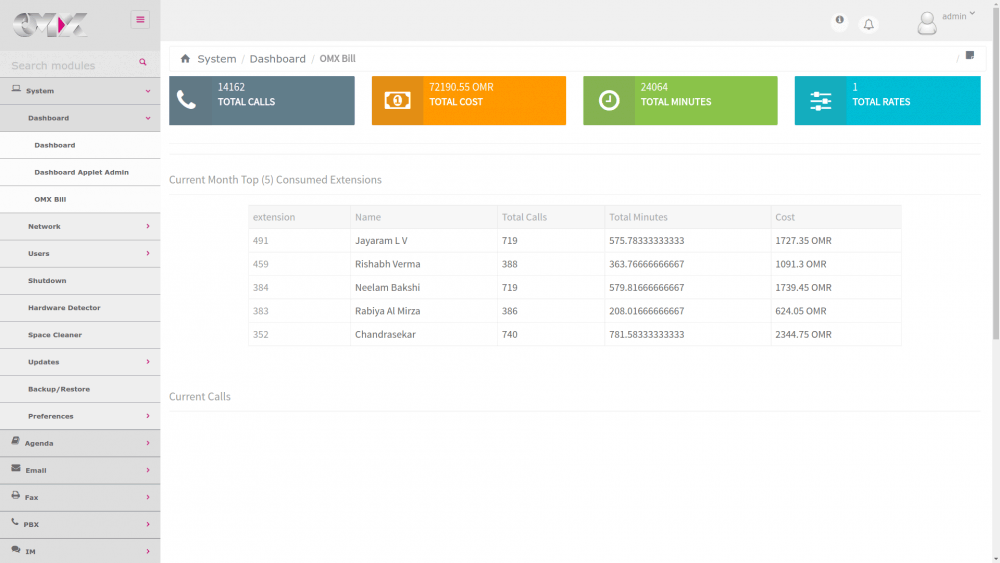Click the phone icon on Total Calls card
This screenshot has width=1000, height=563.
187,100
